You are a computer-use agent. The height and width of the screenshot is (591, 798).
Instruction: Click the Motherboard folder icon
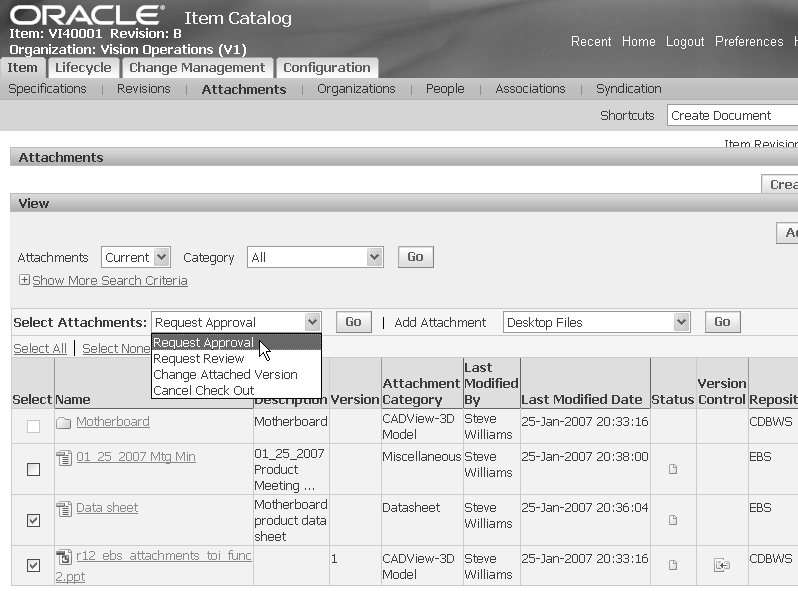[63, 423]
